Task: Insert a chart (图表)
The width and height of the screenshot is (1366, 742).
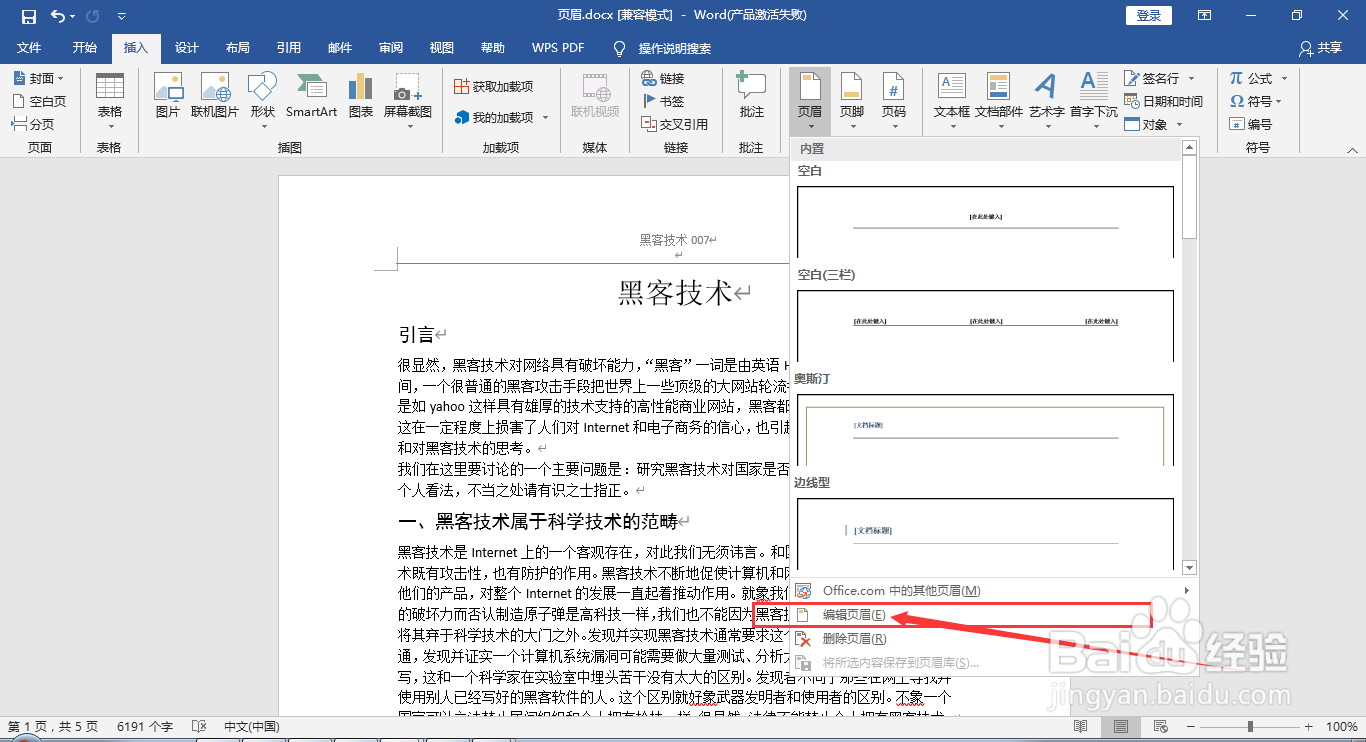Action: tap(361, 98)
